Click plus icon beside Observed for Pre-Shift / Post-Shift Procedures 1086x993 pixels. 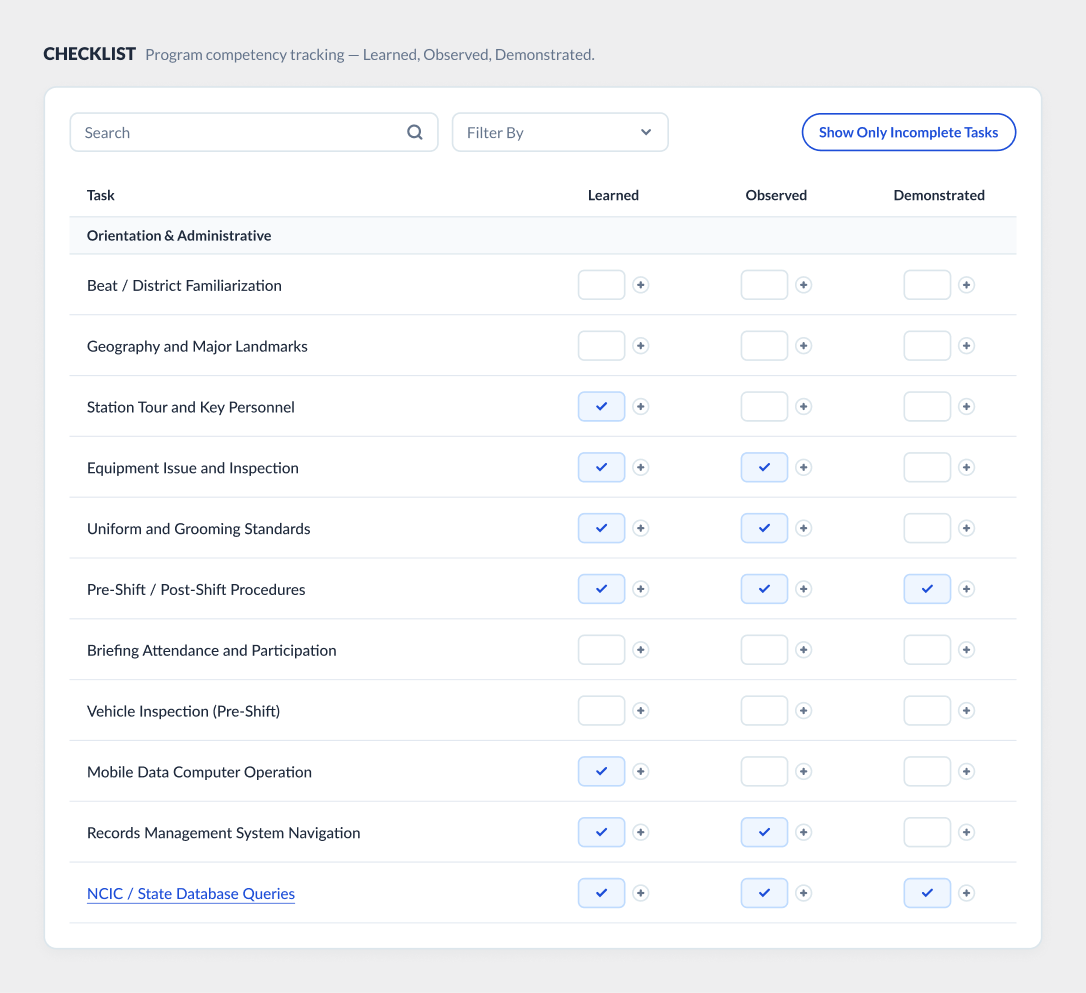(x=803, y=589)
